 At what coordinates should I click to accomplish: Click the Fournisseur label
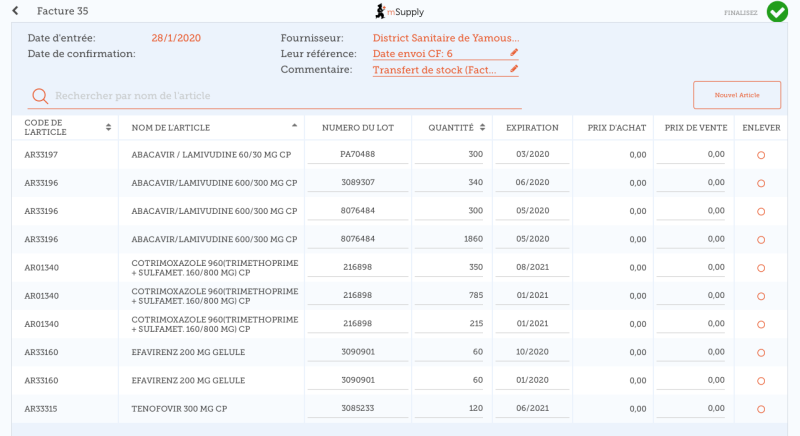pyautogui.click(x=312, y=38)
